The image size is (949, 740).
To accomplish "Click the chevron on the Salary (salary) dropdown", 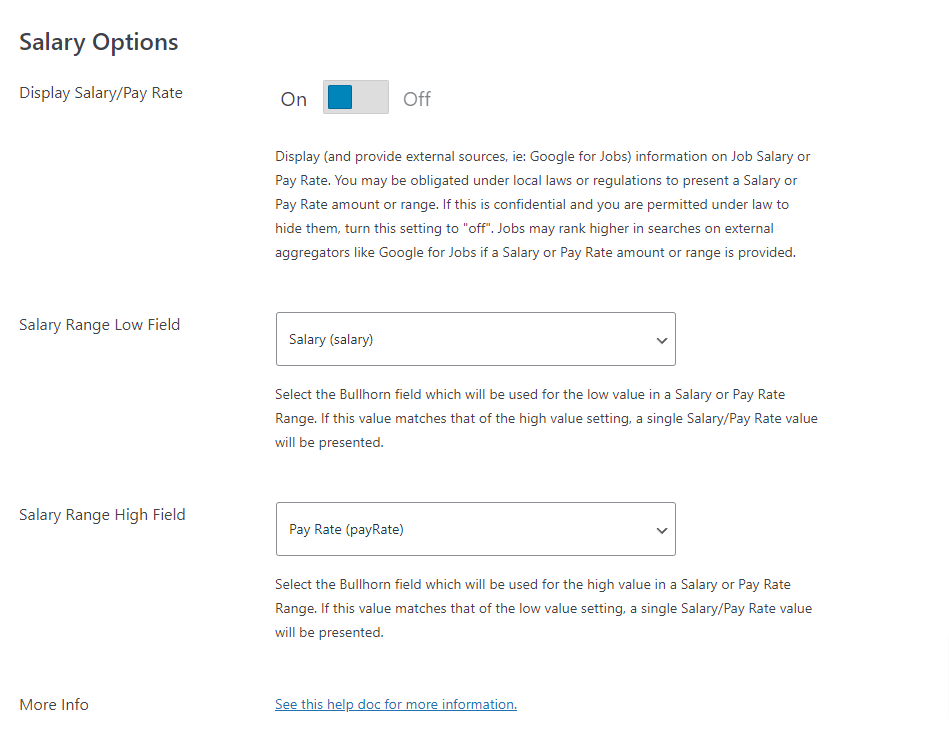I will (x=661, y=339).
